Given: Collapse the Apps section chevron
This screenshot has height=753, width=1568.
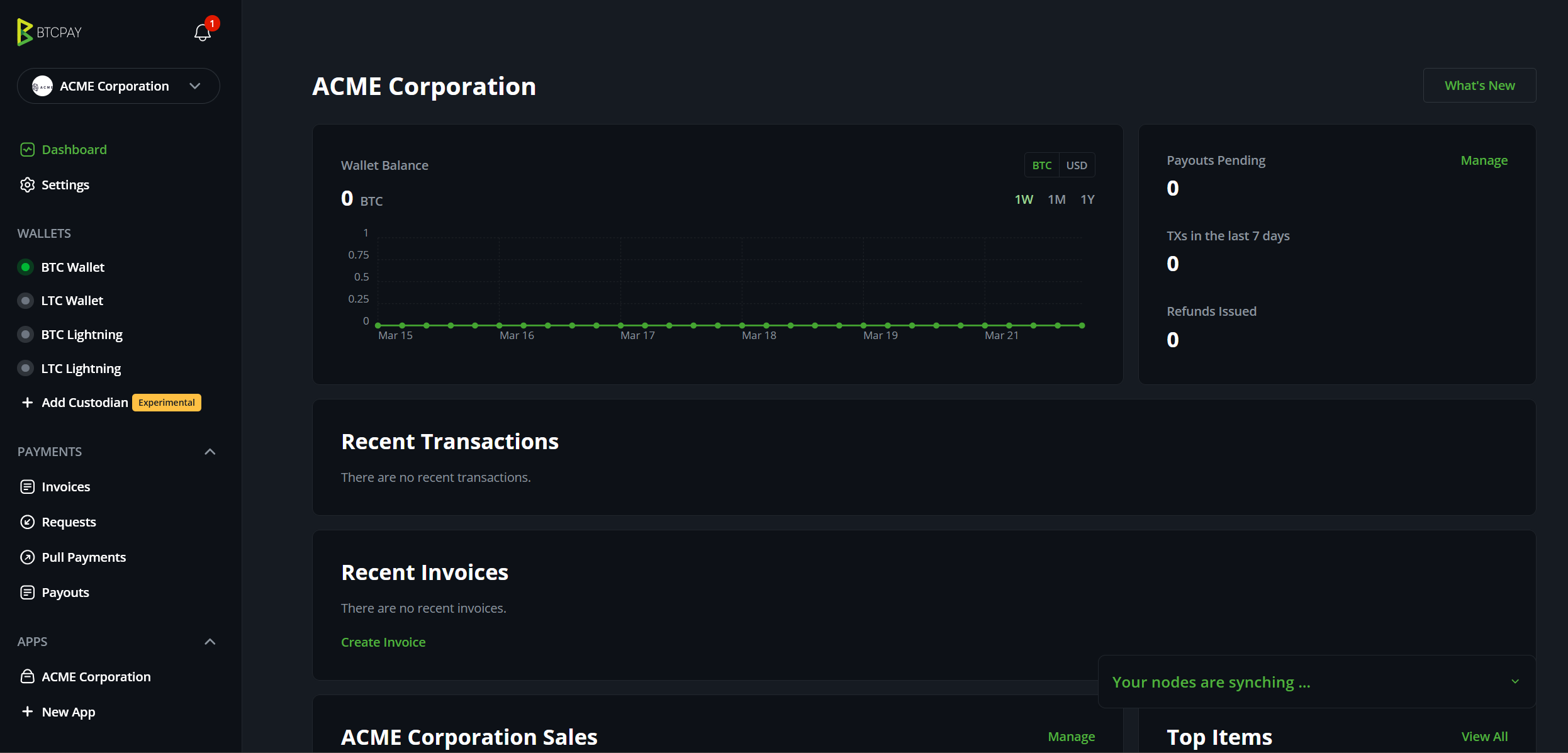Looking at the screenshot, I should click(210, 642).
